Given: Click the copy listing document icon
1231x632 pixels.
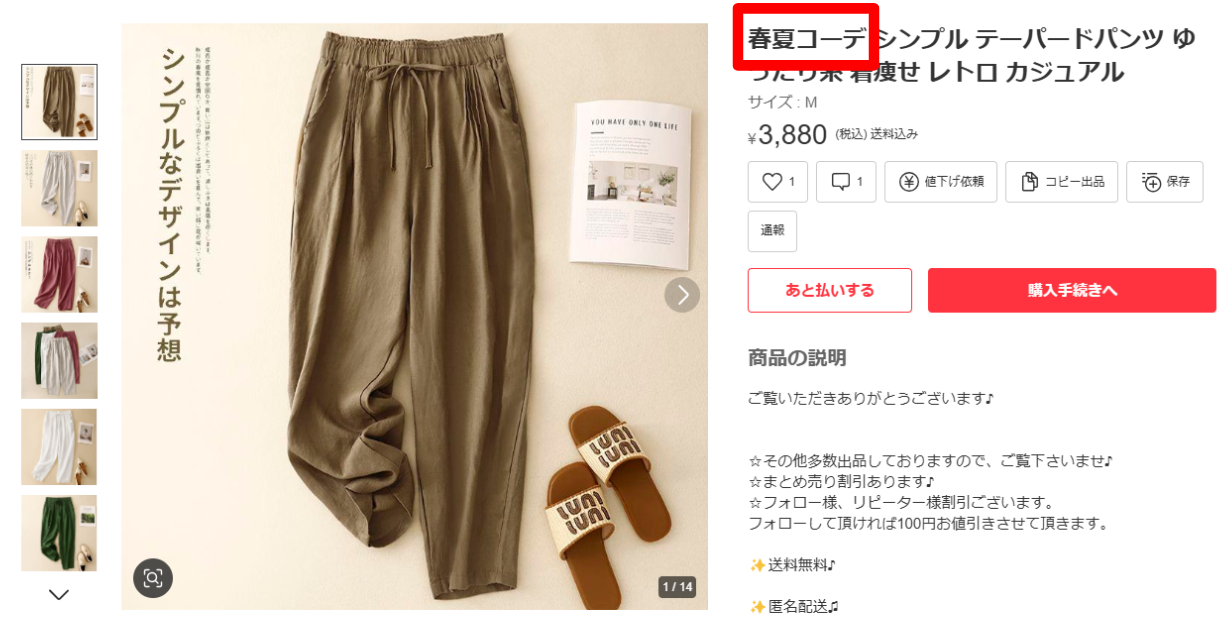Looking at the screenshot, I should coord(1029,182).
